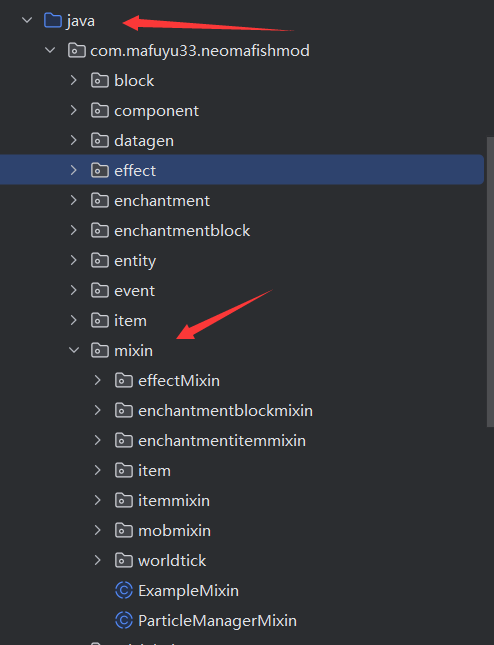Click the ExampleMixin class icon
The height and width of the screenshot is (645, 494).
point(124,590)
